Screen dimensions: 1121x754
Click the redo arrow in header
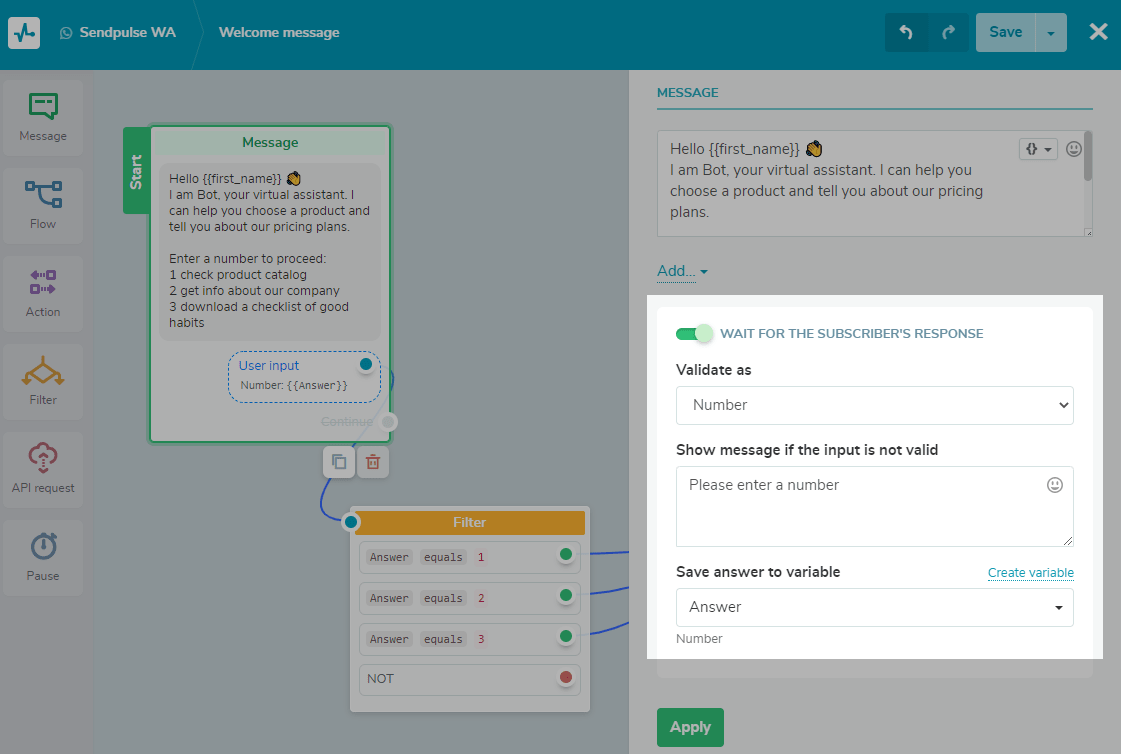(948, 32)
